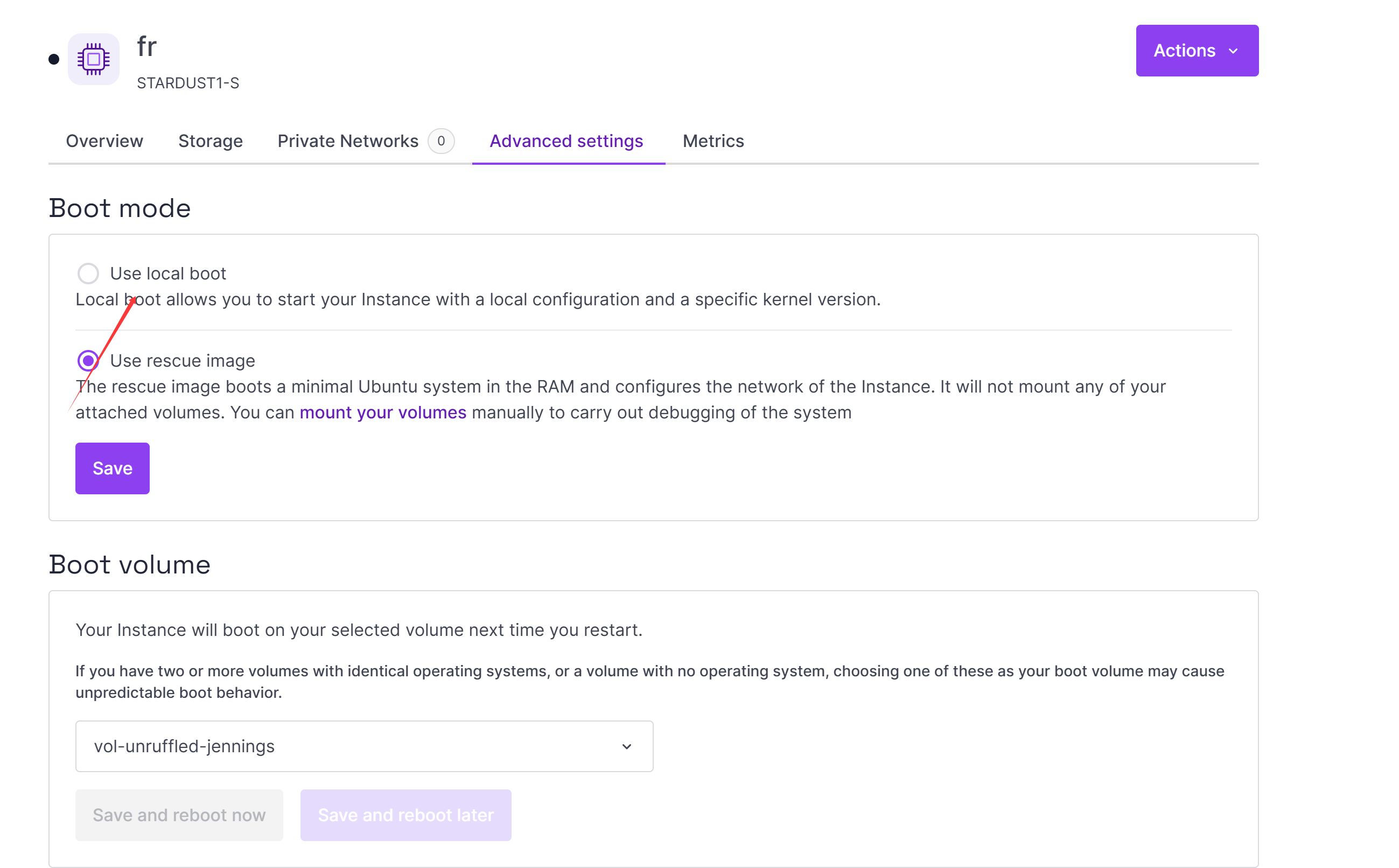
Task: Click the STARDUST1-S instance type label
Action: [188, 83]
